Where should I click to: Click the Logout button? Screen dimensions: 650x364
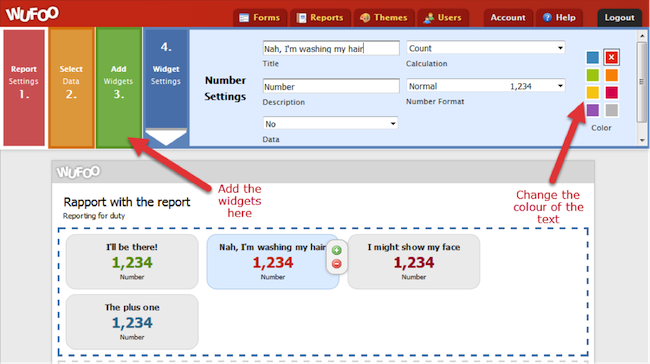click(619, 18)
